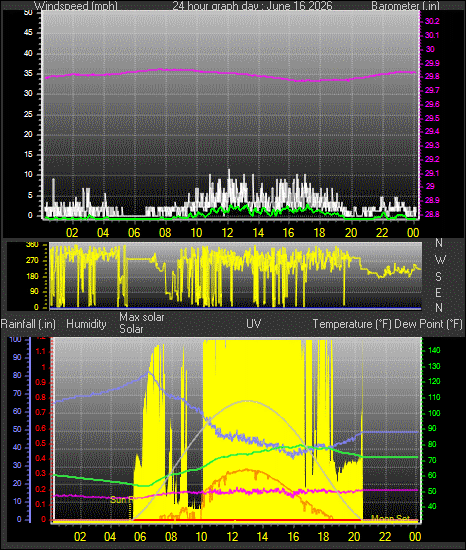Select the Humidity legend label
Image resolution: width=466 pixels, height=550 pixels.
pyautogui.click(x=86, y=324)
